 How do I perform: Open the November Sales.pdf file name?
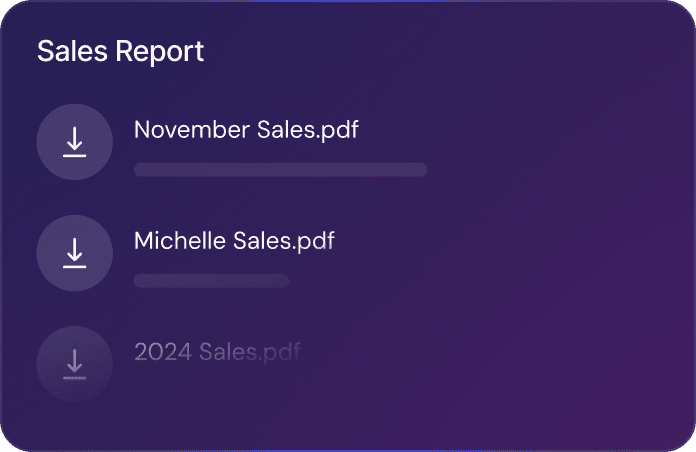tap(246, 130)
